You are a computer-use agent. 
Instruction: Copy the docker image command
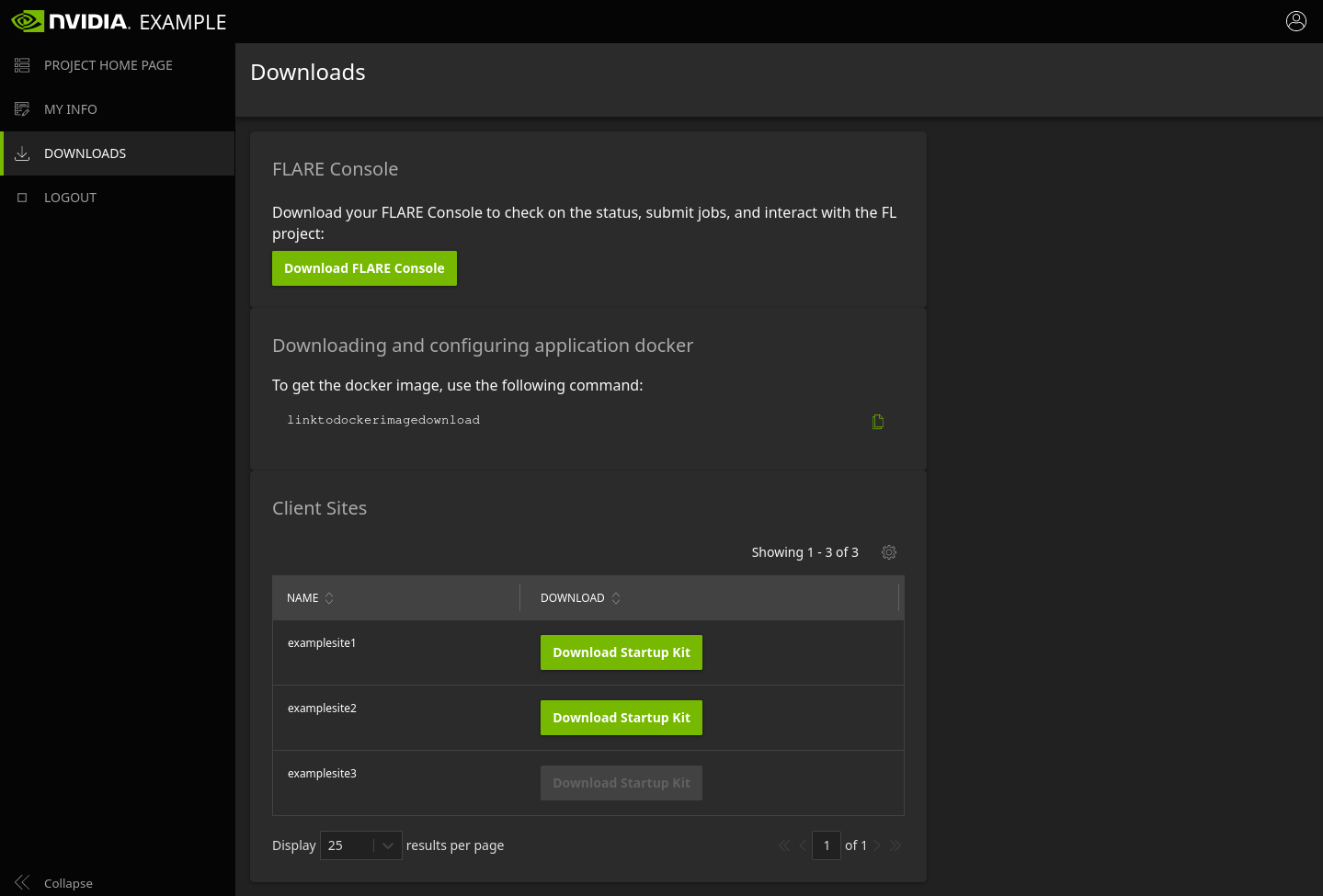878,422
